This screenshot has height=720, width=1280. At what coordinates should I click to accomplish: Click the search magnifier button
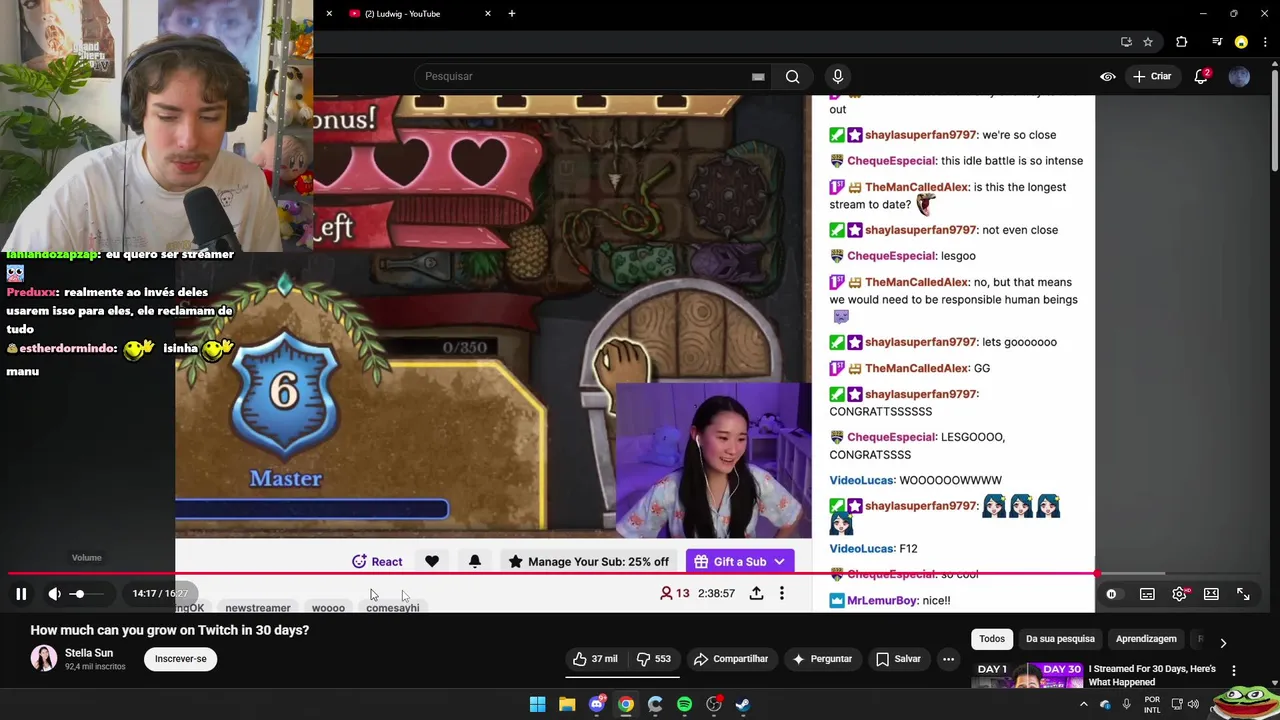click(x=792, y=76)
